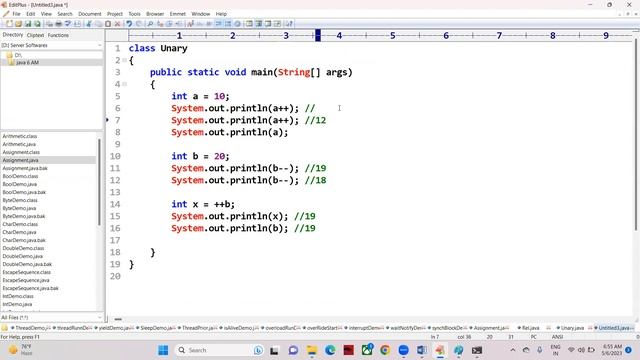Place cursor on line 8 println(a) statement
The width and height of the screenshot is (640, 360).
click(x=229, y=132)
